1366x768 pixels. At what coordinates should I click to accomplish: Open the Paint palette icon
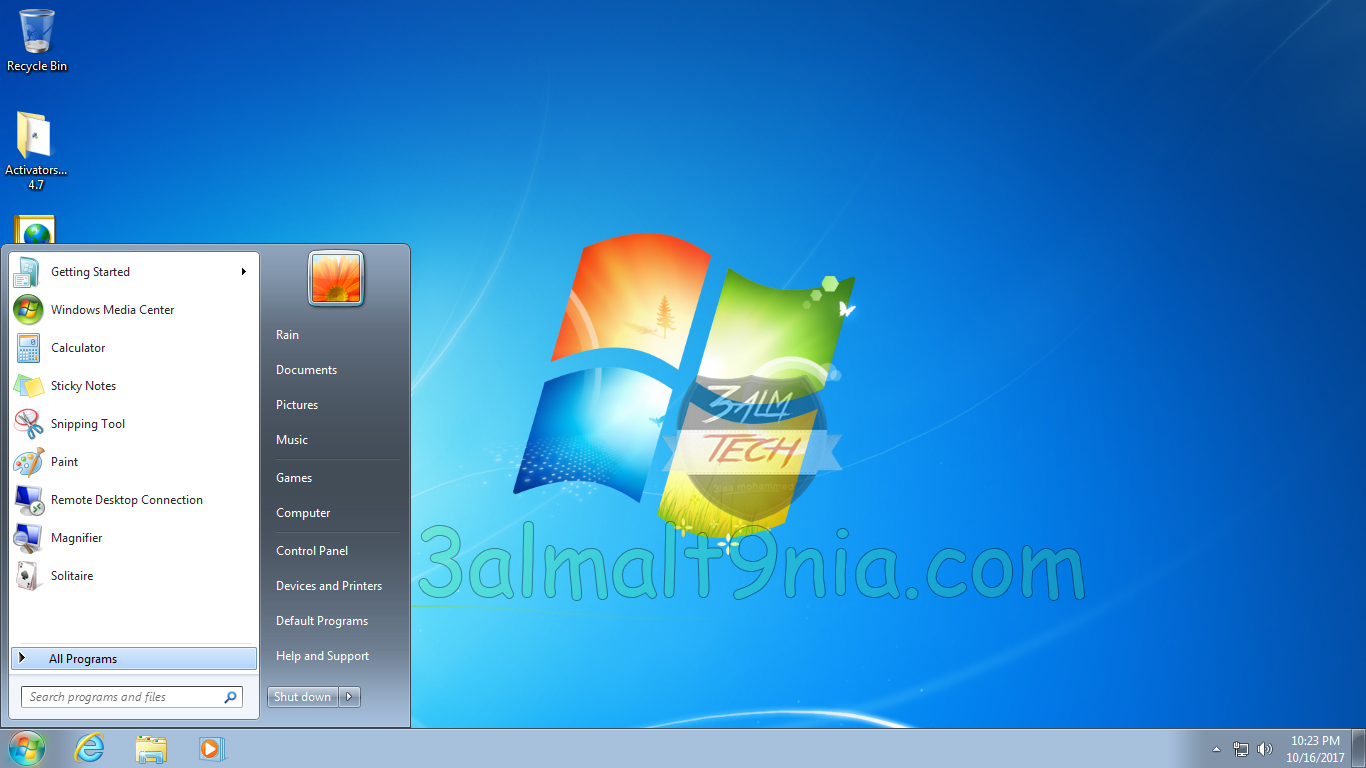click(x=28, y=462)
